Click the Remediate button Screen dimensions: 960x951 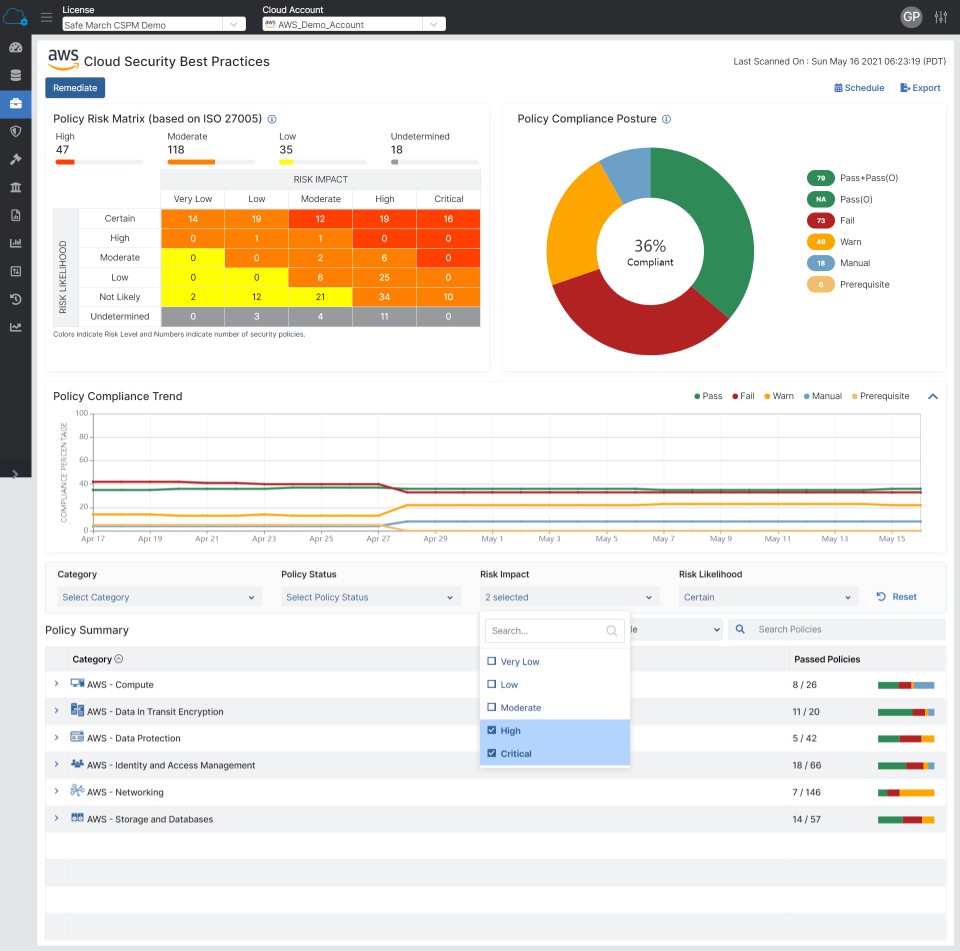pos(75,88)
